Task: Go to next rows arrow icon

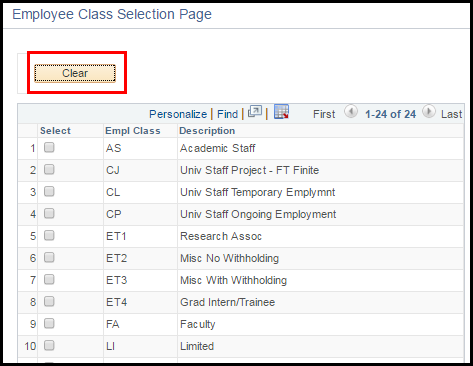Action: pos(429,111)
